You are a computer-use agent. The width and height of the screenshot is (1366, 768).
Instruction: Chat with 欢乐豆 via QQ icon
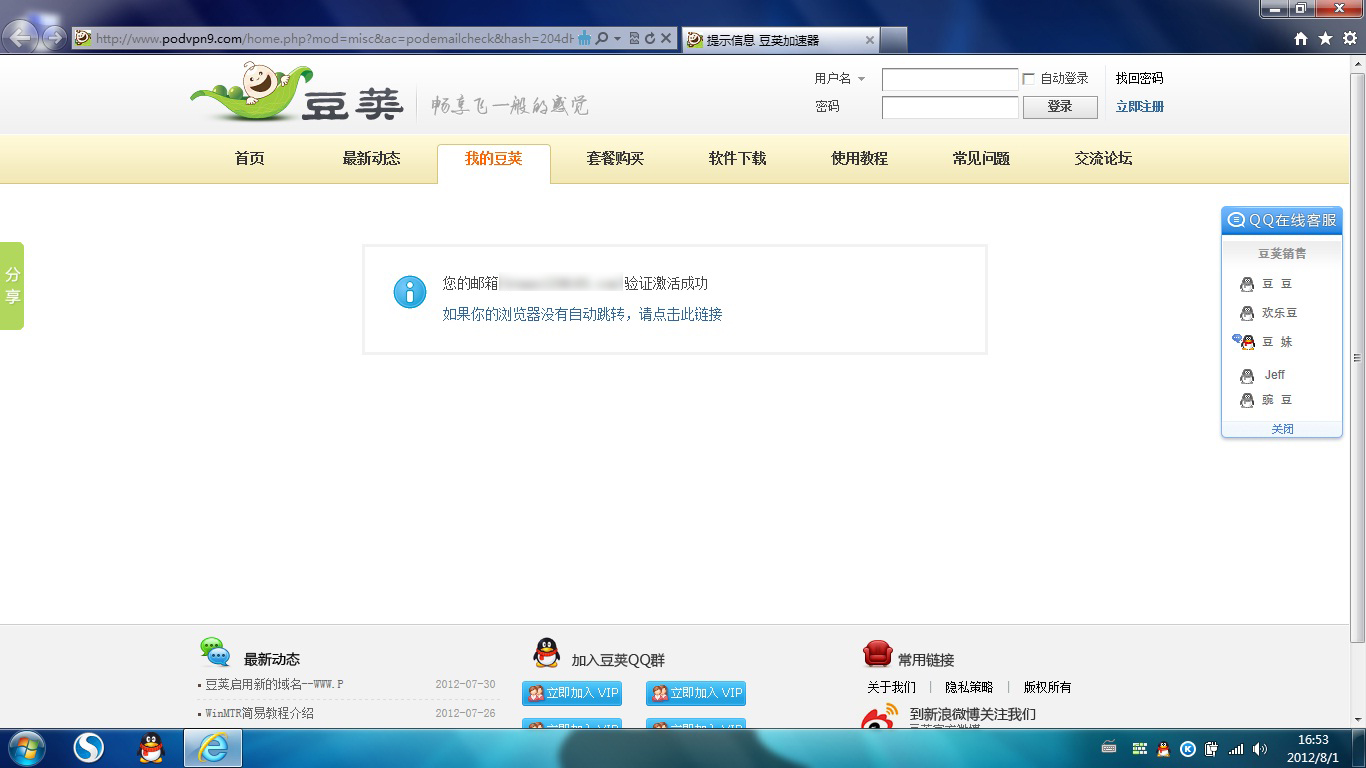[1247, 314]
